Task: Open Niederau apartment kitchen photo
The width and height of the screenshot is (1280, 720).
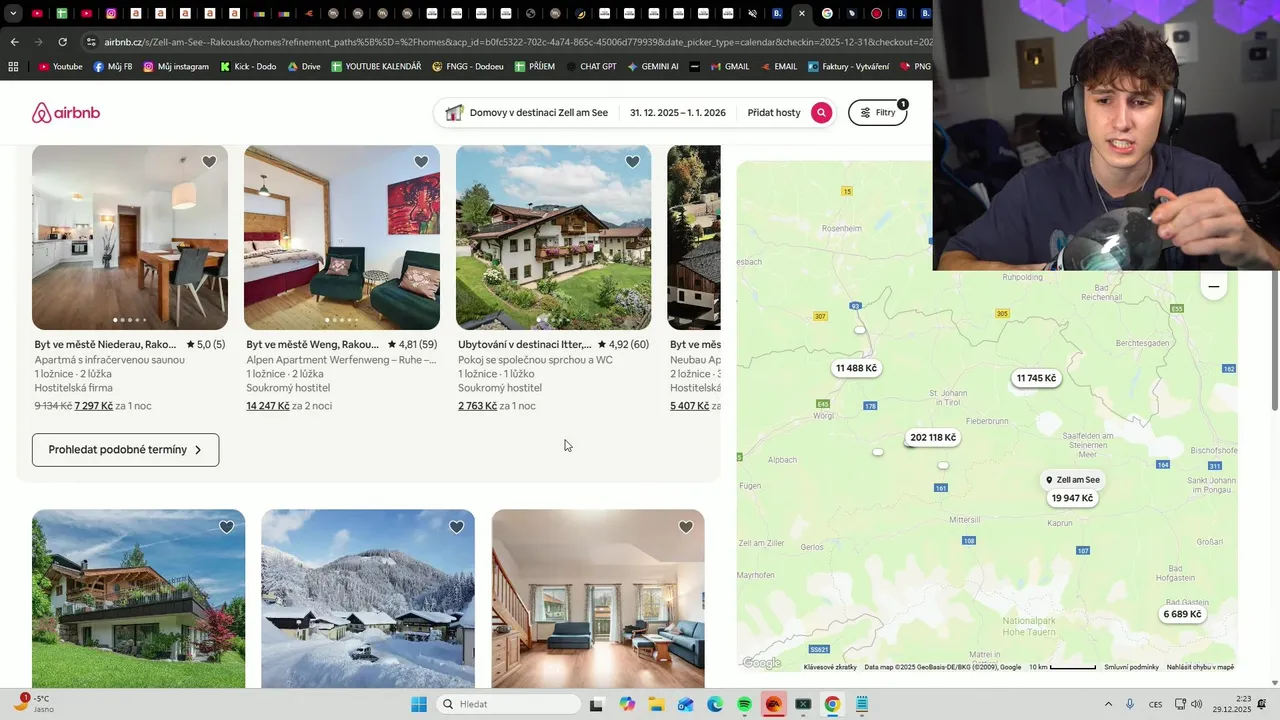Action: (x=130, y=238)
